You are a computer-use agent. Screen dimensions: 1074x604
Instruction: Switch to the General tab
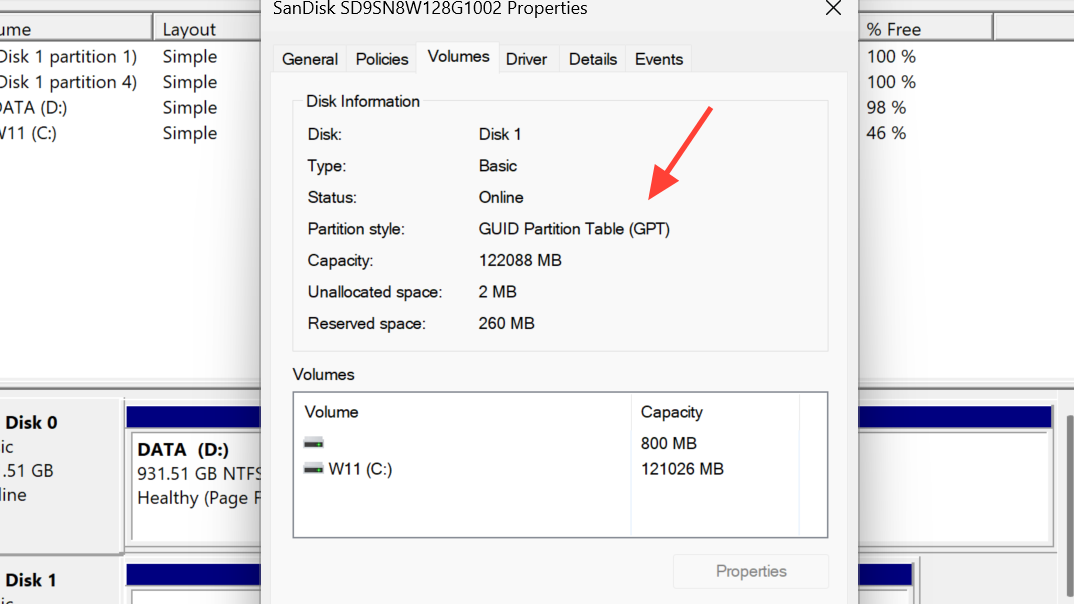click(310, 59)
